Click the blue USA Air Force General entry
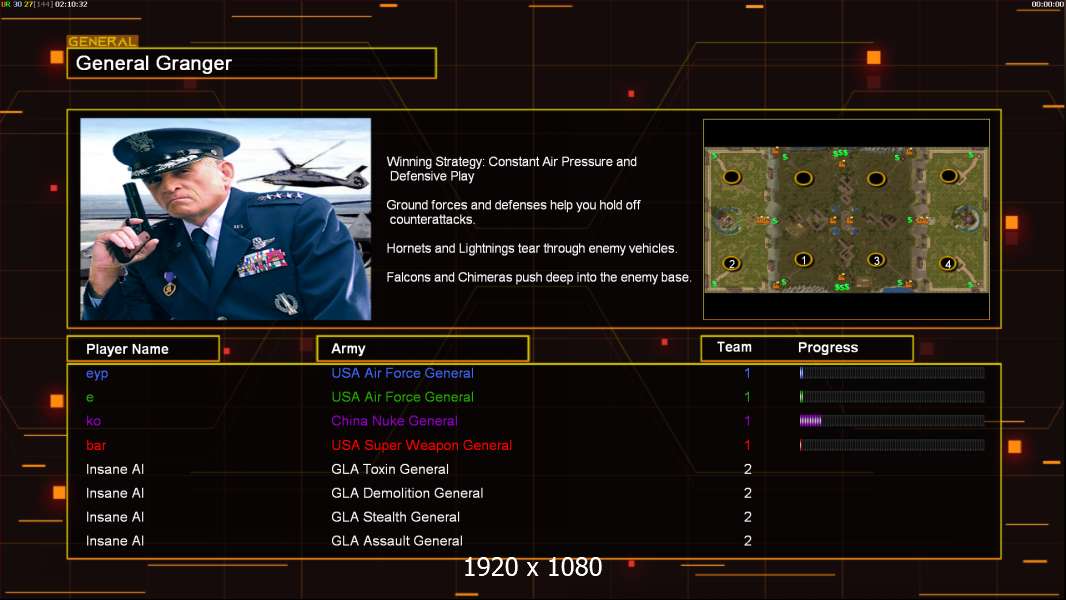The image size is (1066, 600). click(402, 373)
